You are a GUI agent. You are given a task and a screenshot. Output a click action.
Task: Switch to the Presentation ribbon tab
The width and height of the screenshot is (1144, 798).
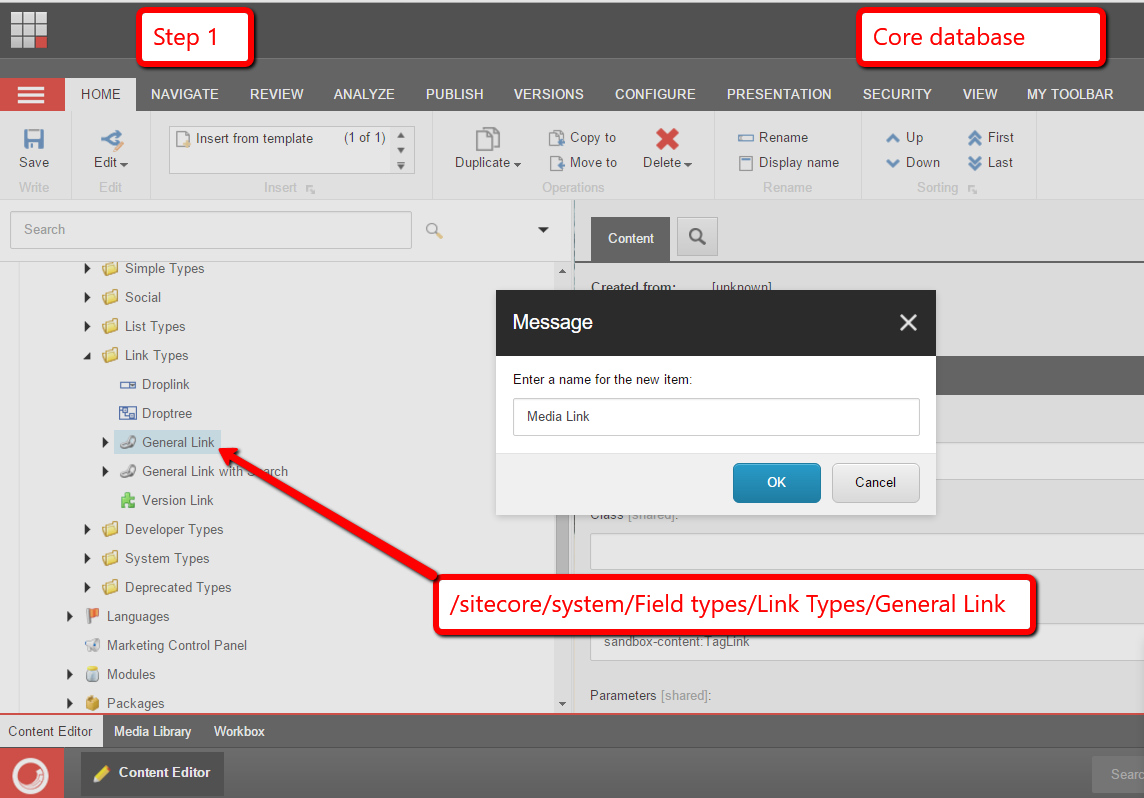[x=778, y=94]
